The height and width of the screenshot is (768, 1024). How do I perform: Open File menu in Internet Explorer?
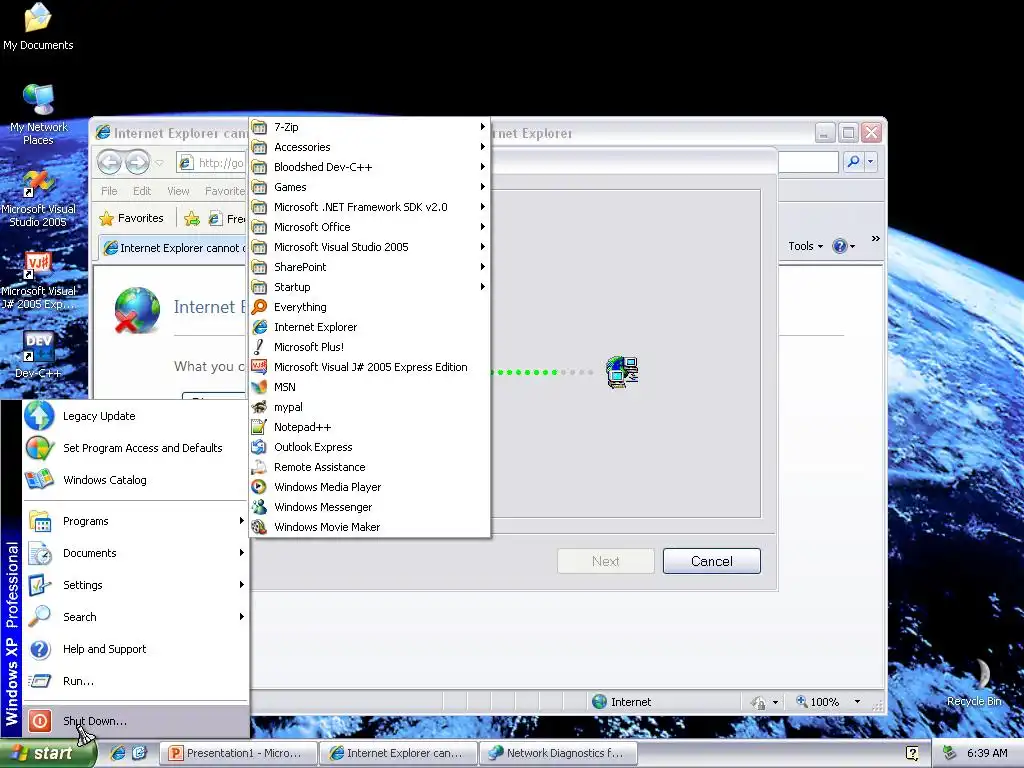click(x=109, y=191)
